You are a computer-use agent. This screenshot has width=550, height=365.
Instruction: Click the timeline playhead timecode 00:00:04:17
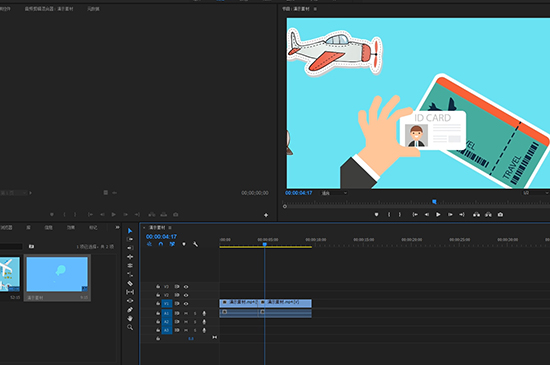[x=161, y=237]
